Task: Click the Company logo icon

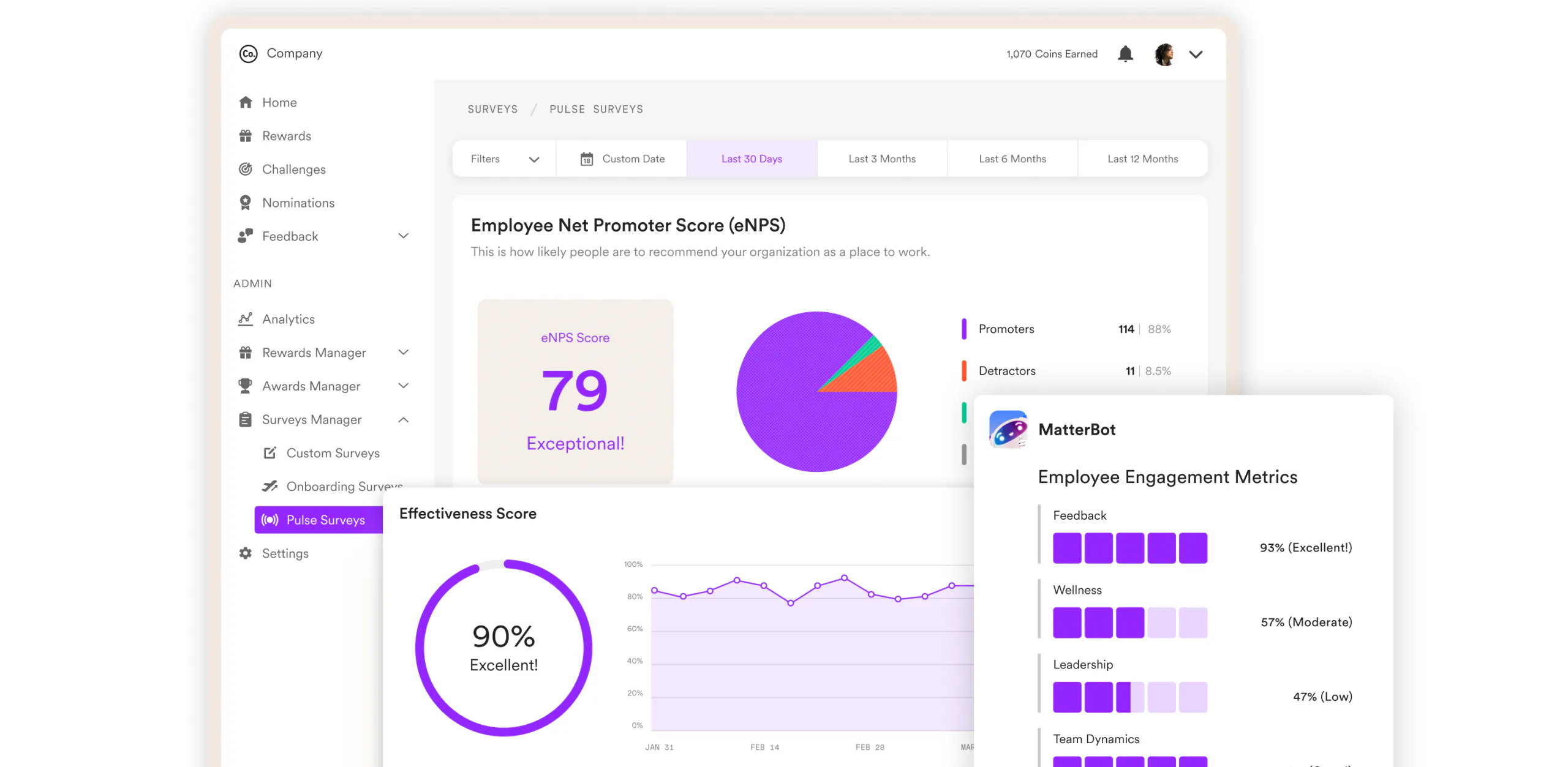Action: coord(248,54)
